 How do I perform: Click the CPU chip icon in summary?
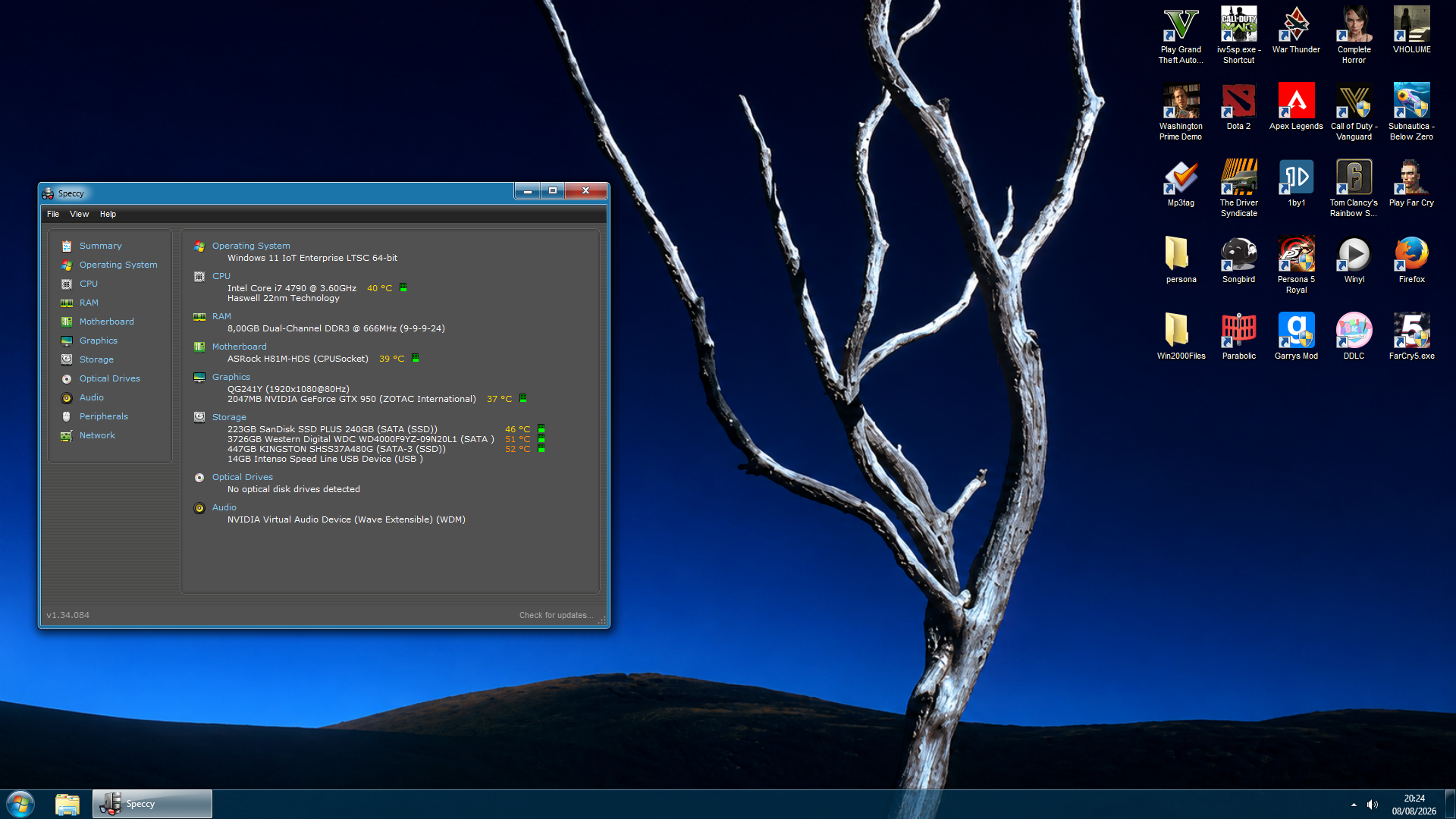coord(199,277)
